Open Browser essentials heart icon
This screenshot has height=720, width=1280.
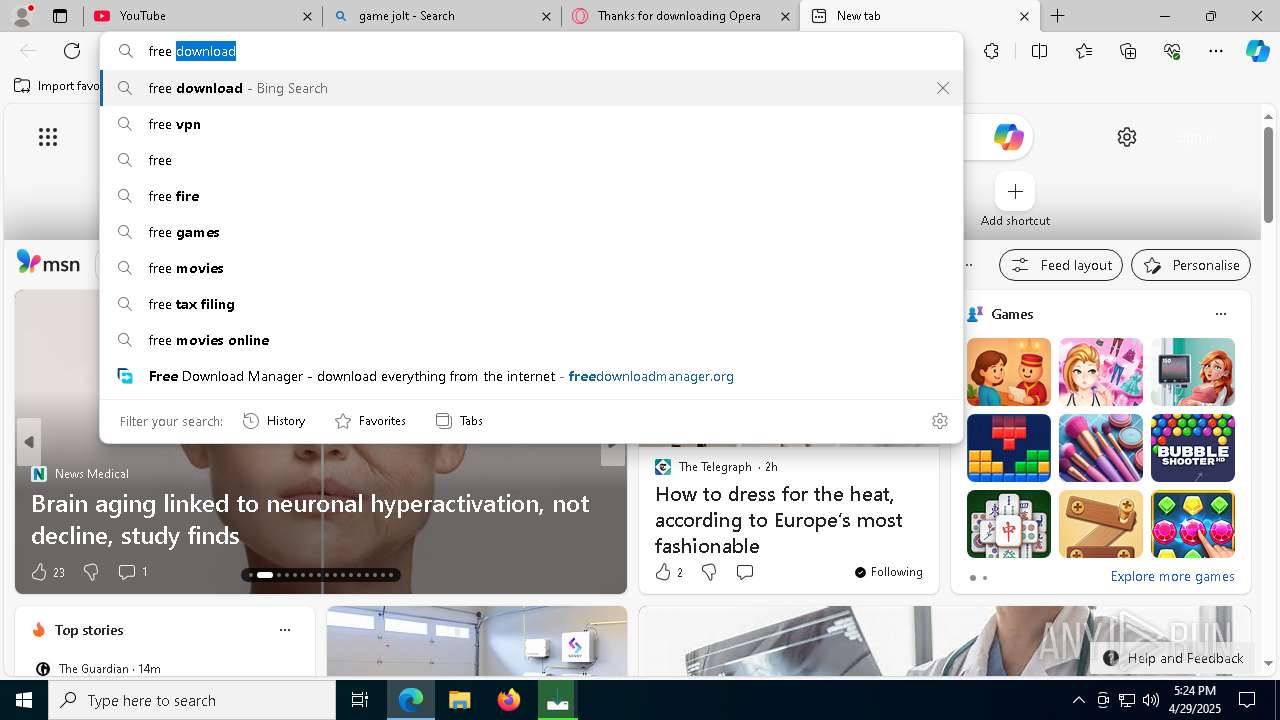pyautogui.click(x=1172, y=51)
